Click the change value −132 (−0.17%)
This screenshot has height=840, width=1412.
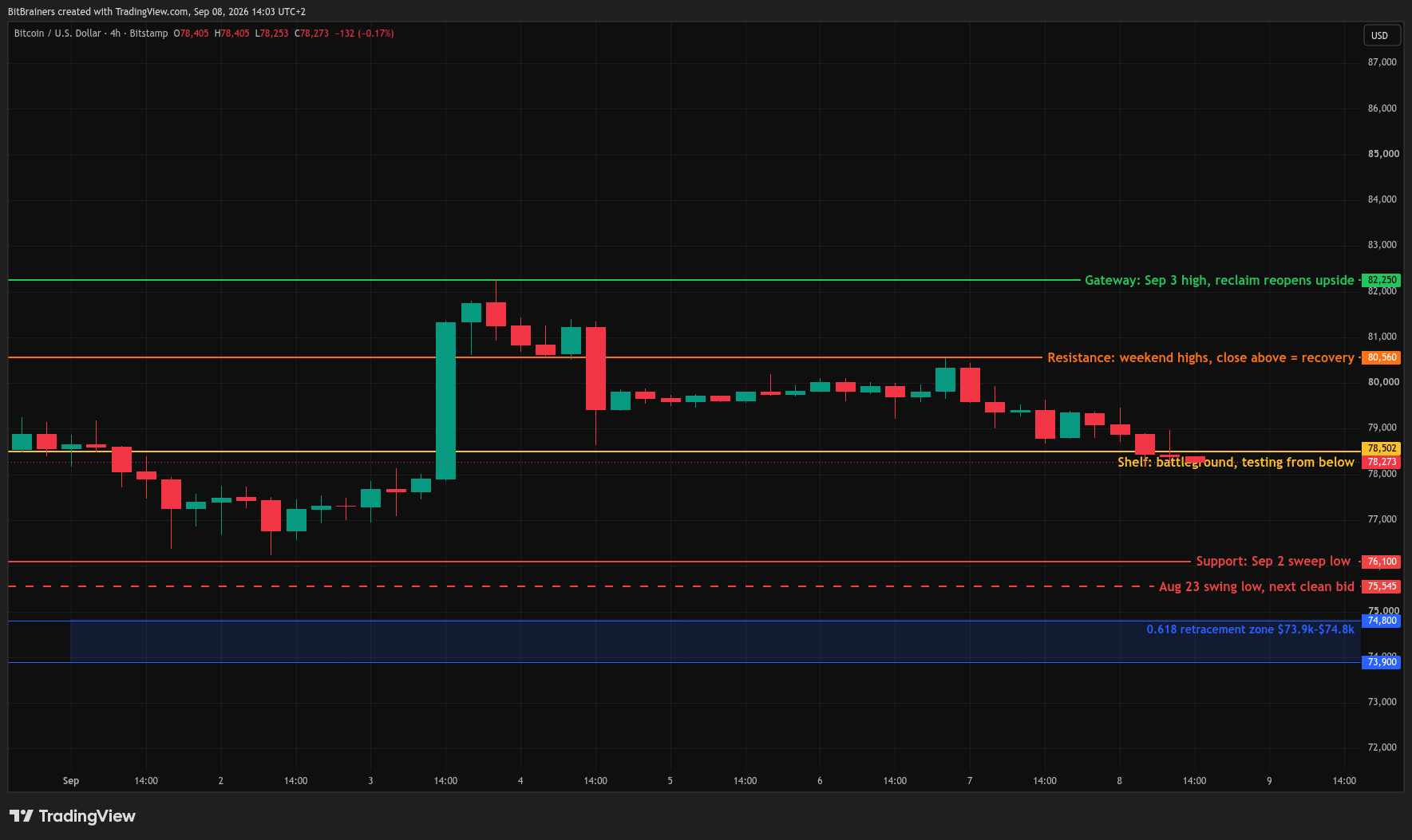365,34
